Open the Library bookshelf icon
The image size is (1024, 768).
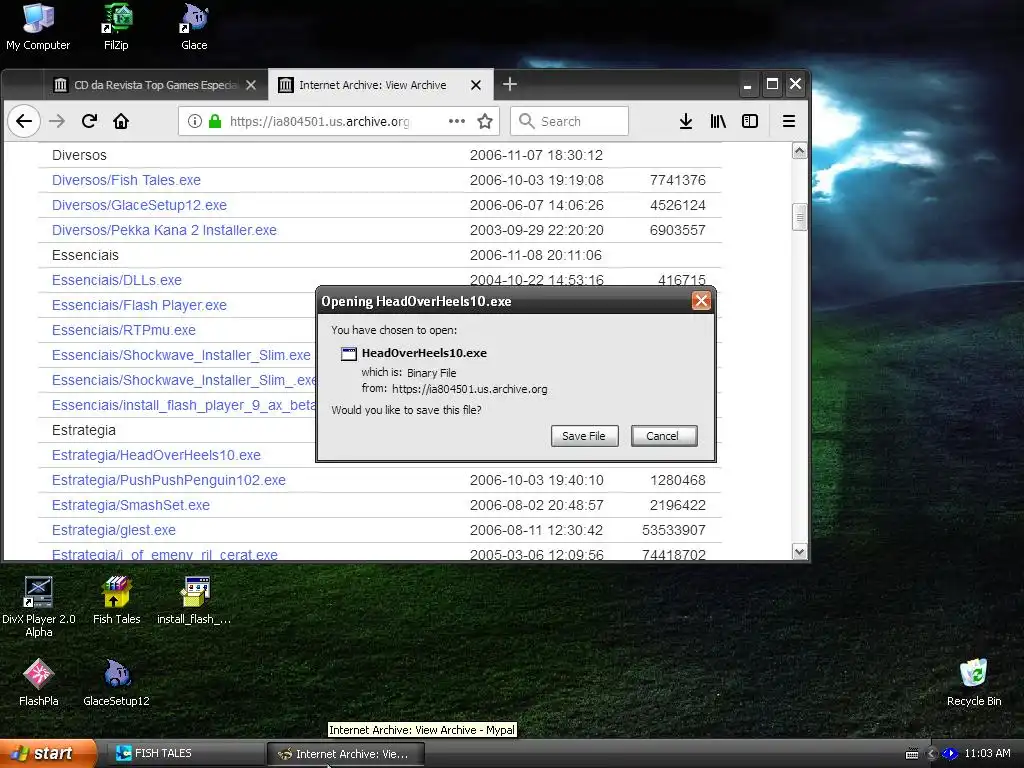coord(718,121)
